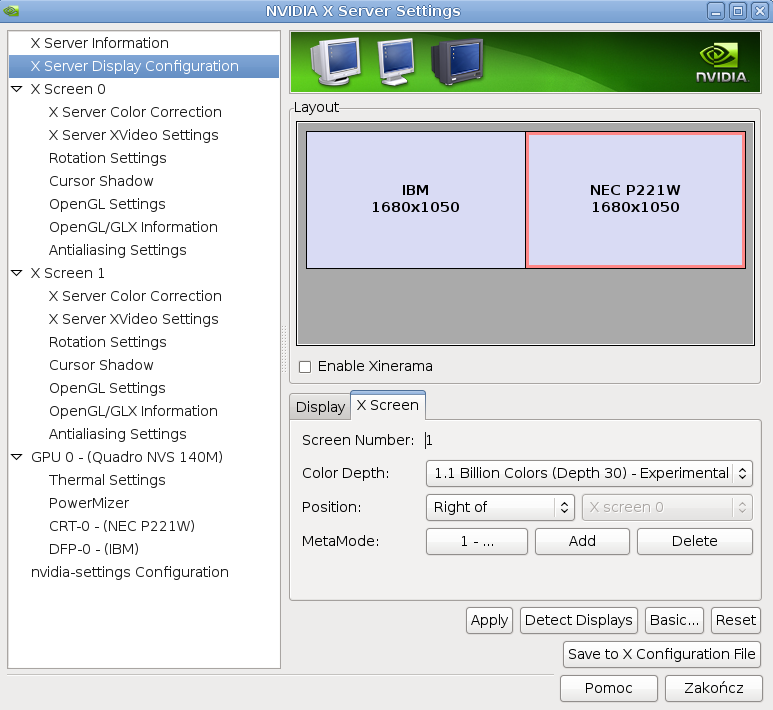Collapse the GPU 0 Quadro NVS 140M node

pyautogui.click(x=17, y=457)
